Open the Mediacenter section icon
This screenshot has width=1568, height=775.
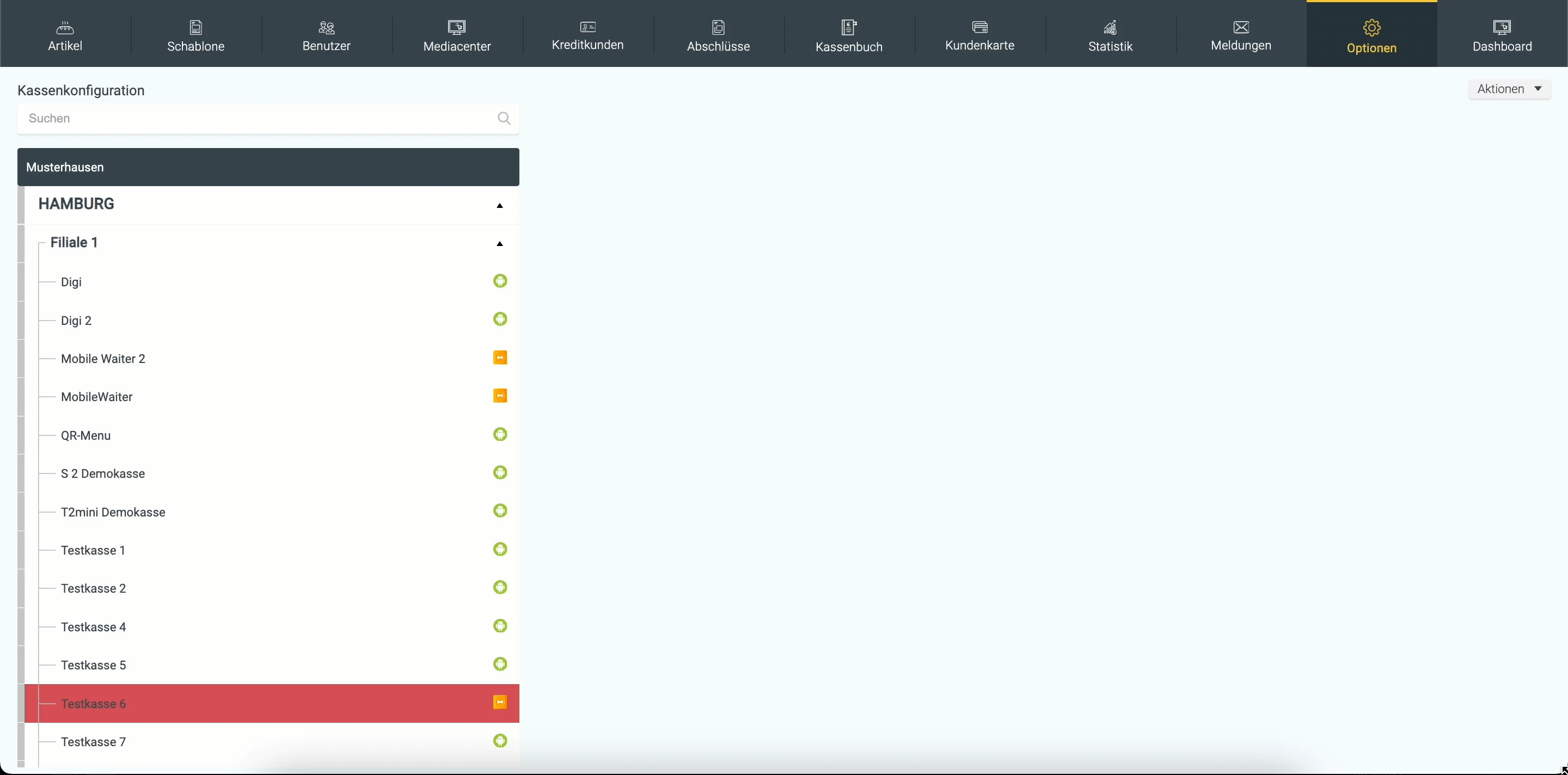pyautogui.click(x=457, y=27)
